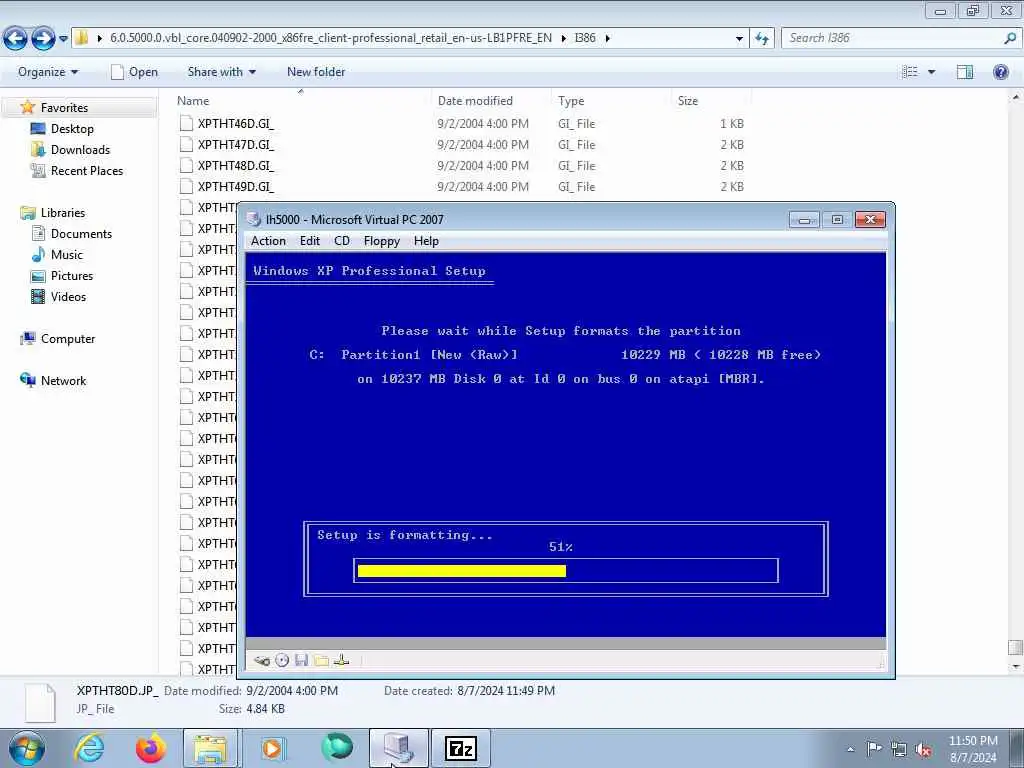Switch to Virtual PC taskbar button
This screenshot has width=1024, height=768.
pos(399,748)
